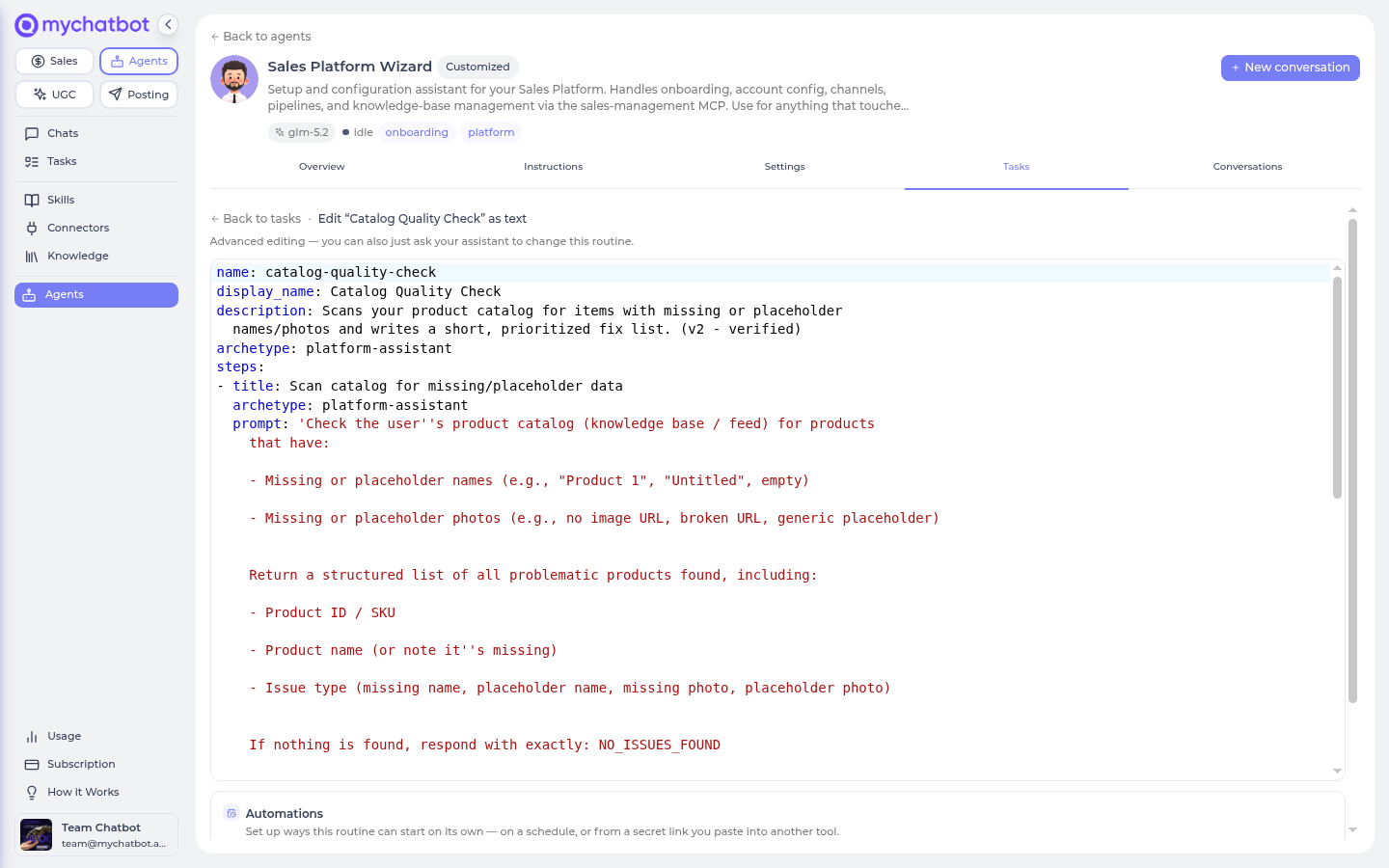
Task: Start a New conversation
Action: tap(1290, 68)
